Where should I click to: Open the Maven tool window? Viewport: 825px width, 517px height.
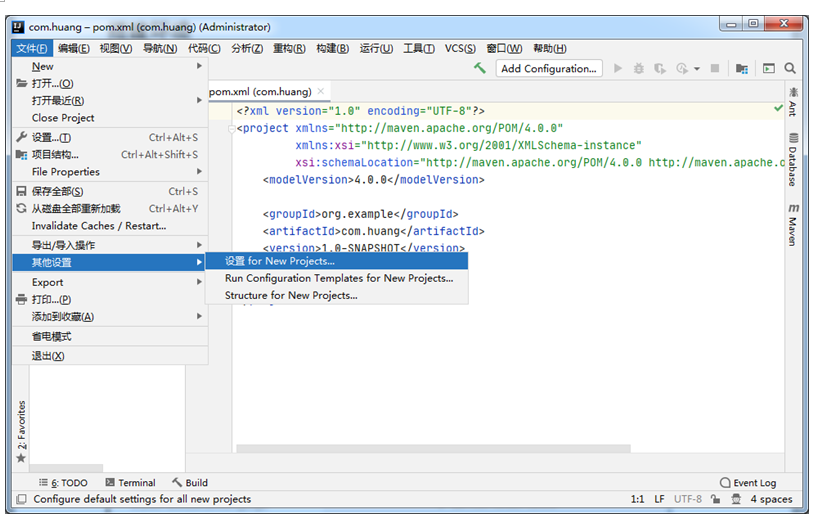pyautogui.click(x=793, y=225)
